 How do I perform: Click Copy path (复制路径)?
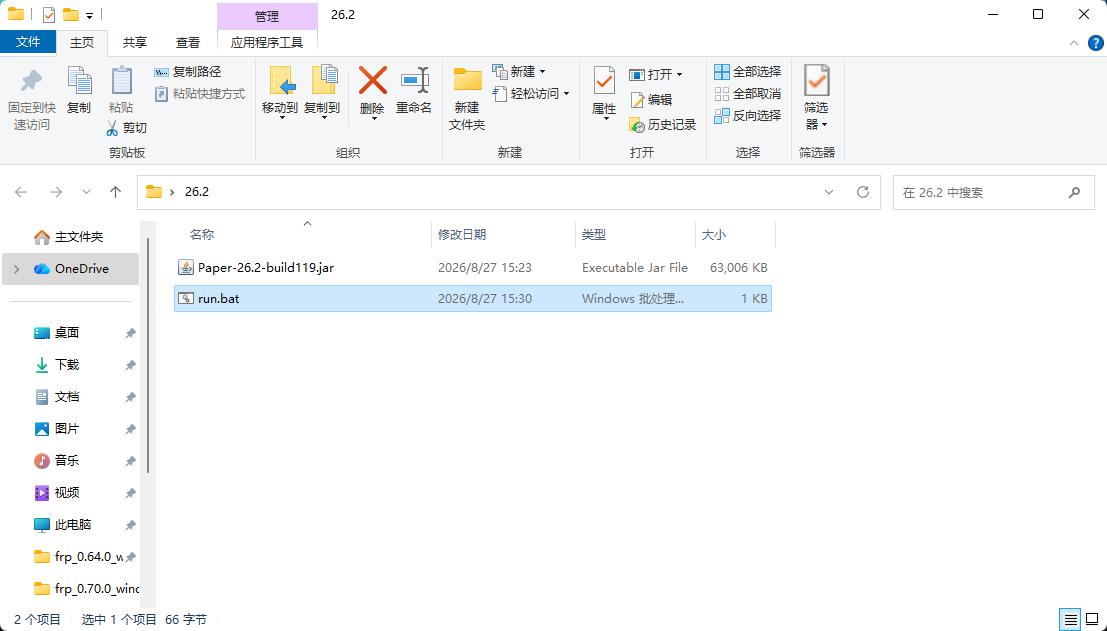(188, 71)
